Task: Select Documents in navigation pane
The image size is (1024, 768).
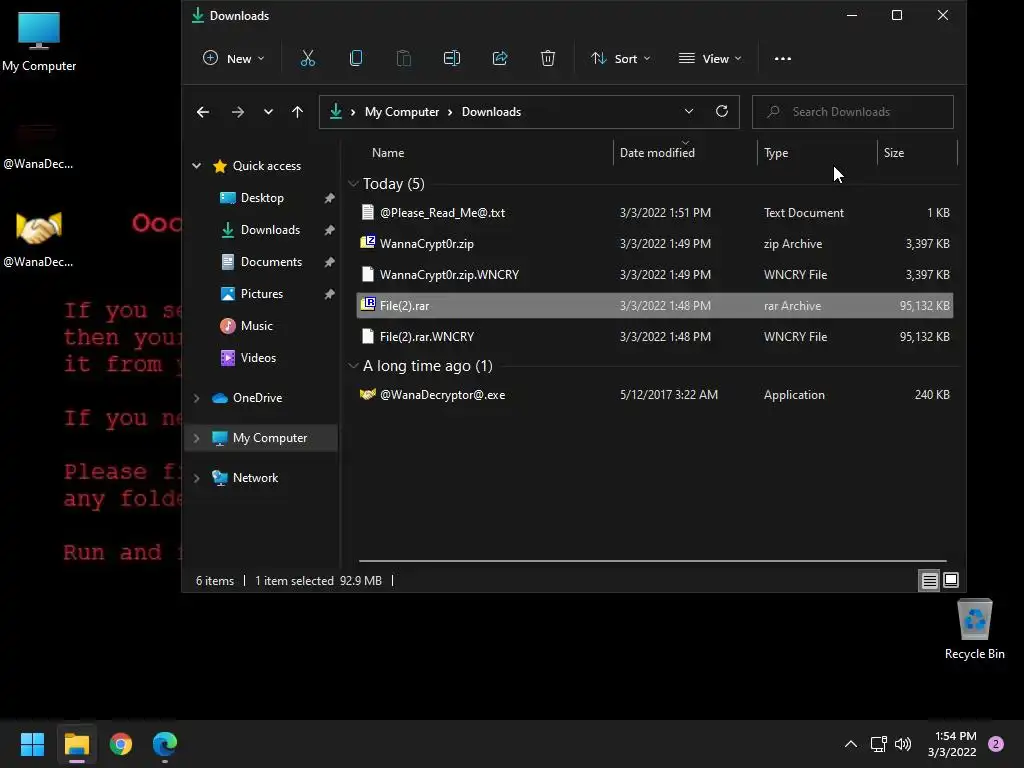Action: click(x=271, y=262)
